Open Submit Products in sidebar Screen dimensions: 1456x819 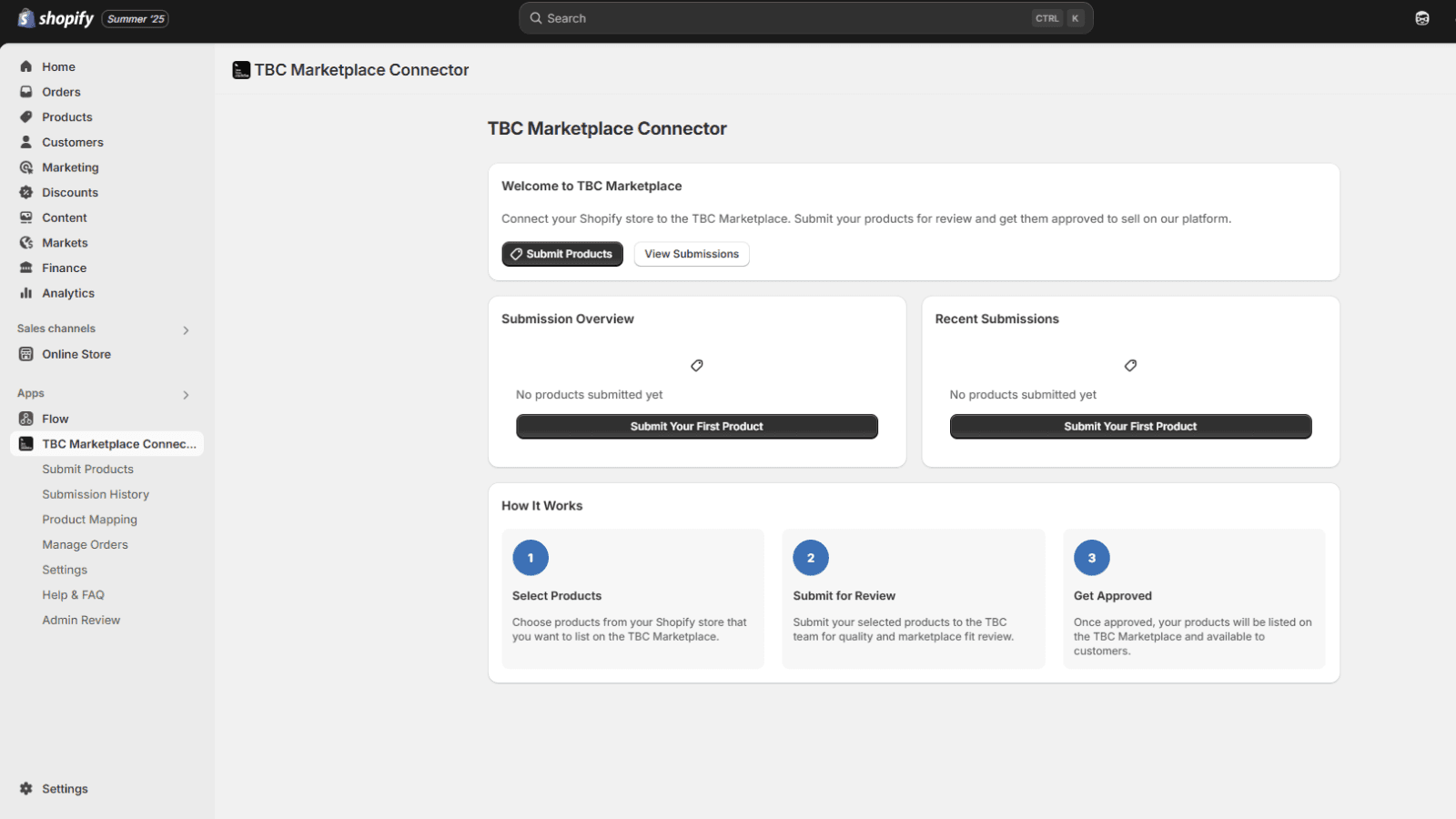(x=88, y=470)
